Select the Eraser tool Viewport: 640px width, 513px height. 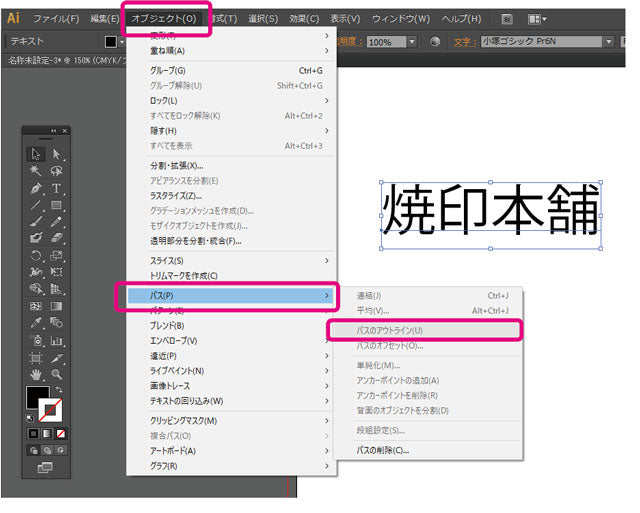click(x=57, y=238)
